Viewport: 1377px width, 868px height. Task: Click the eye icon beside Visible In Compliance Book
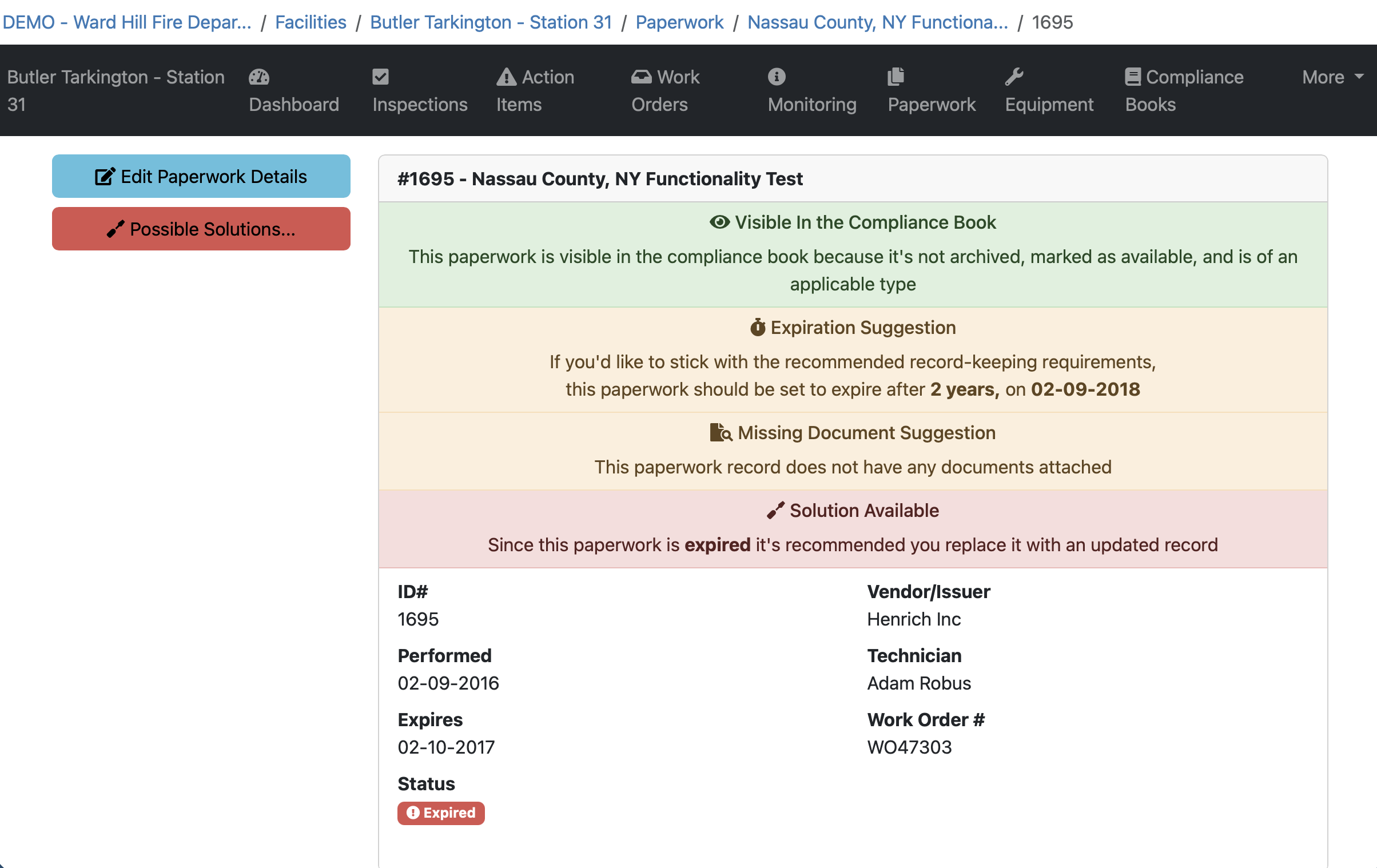719,222
